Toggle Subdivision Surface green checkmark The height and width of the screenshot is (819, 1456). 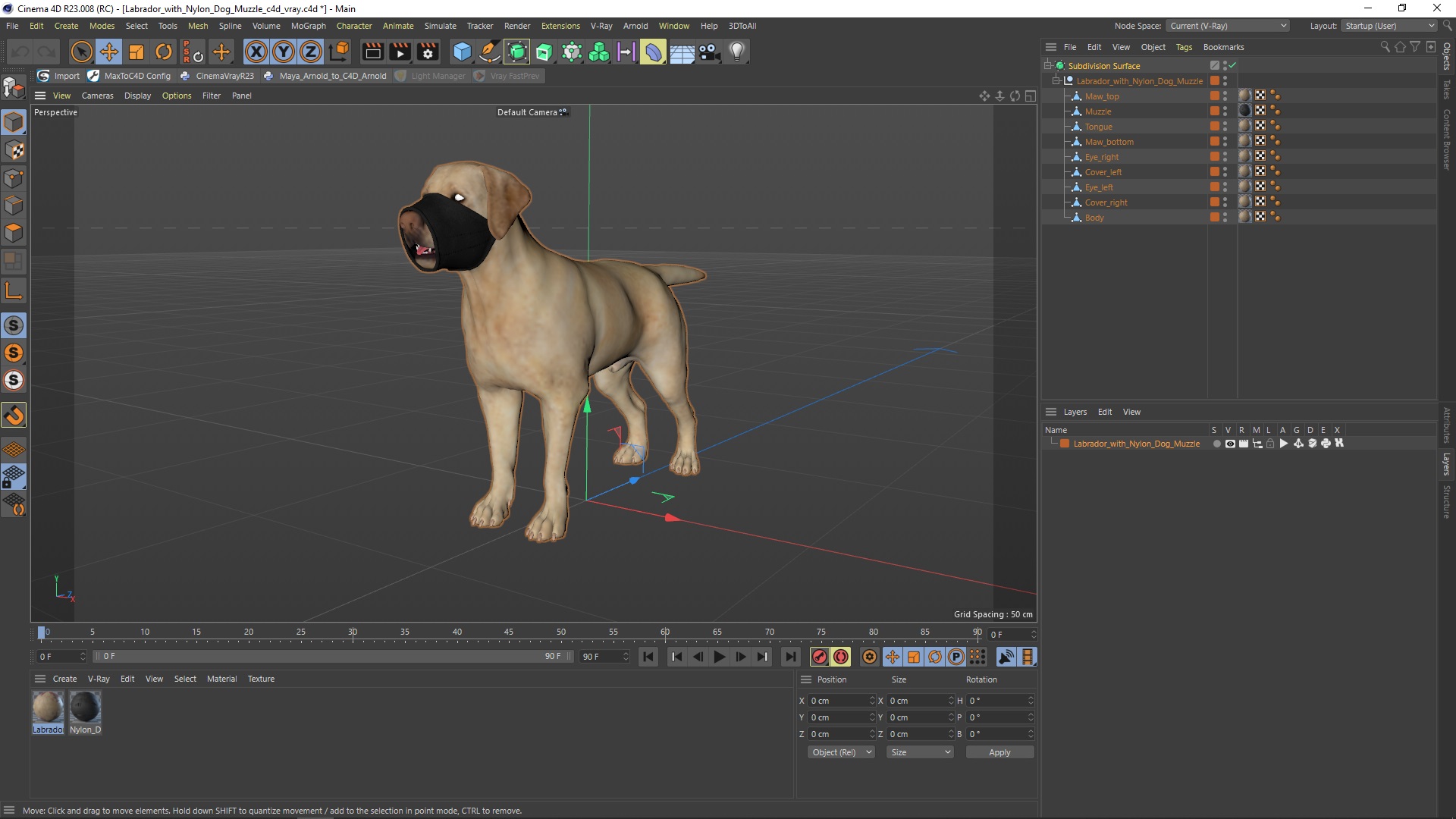1232,66
